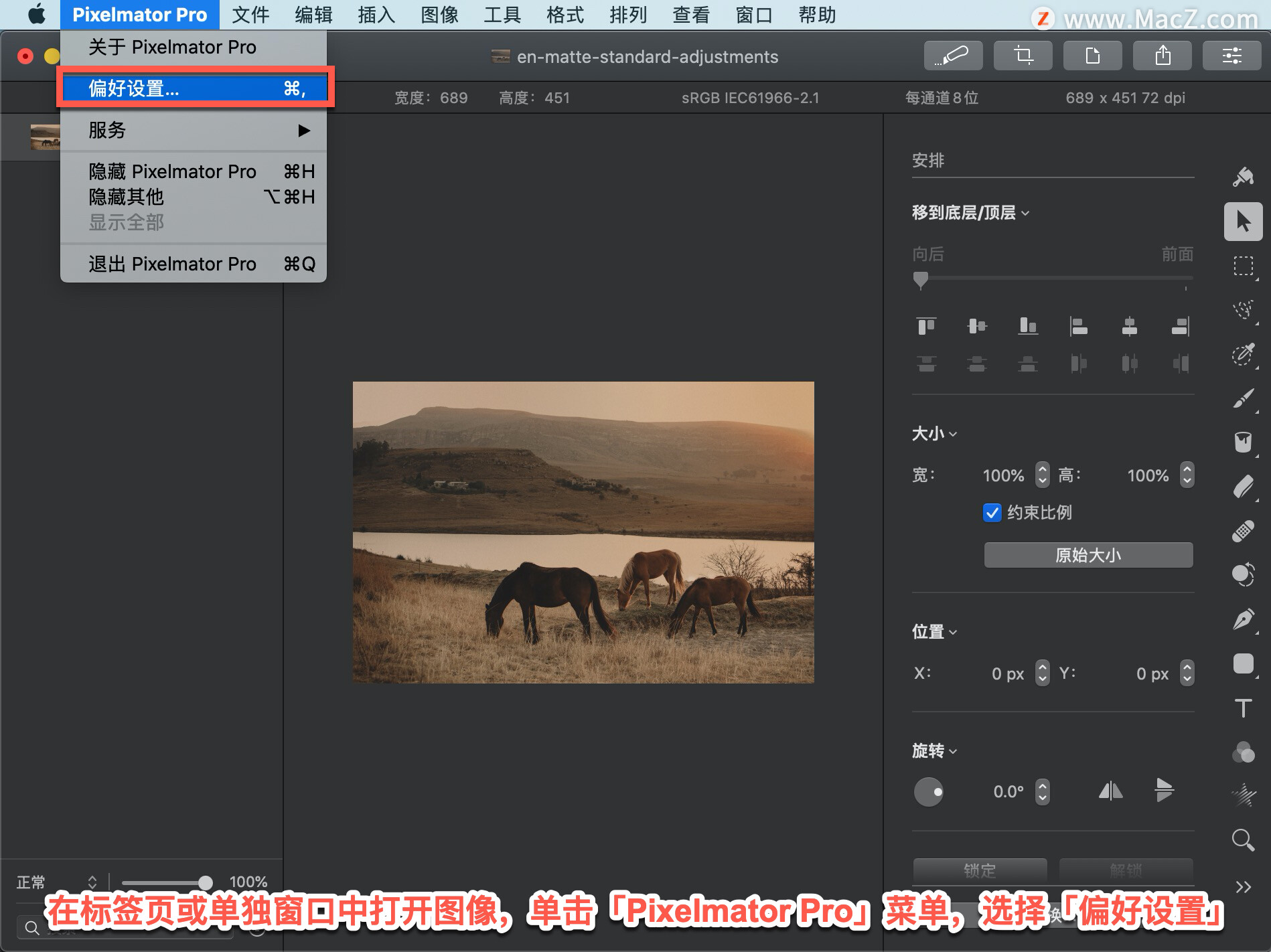Select the Type text tool
Viewport: 1271px width, 952px height.
(x=1243, y=708)
